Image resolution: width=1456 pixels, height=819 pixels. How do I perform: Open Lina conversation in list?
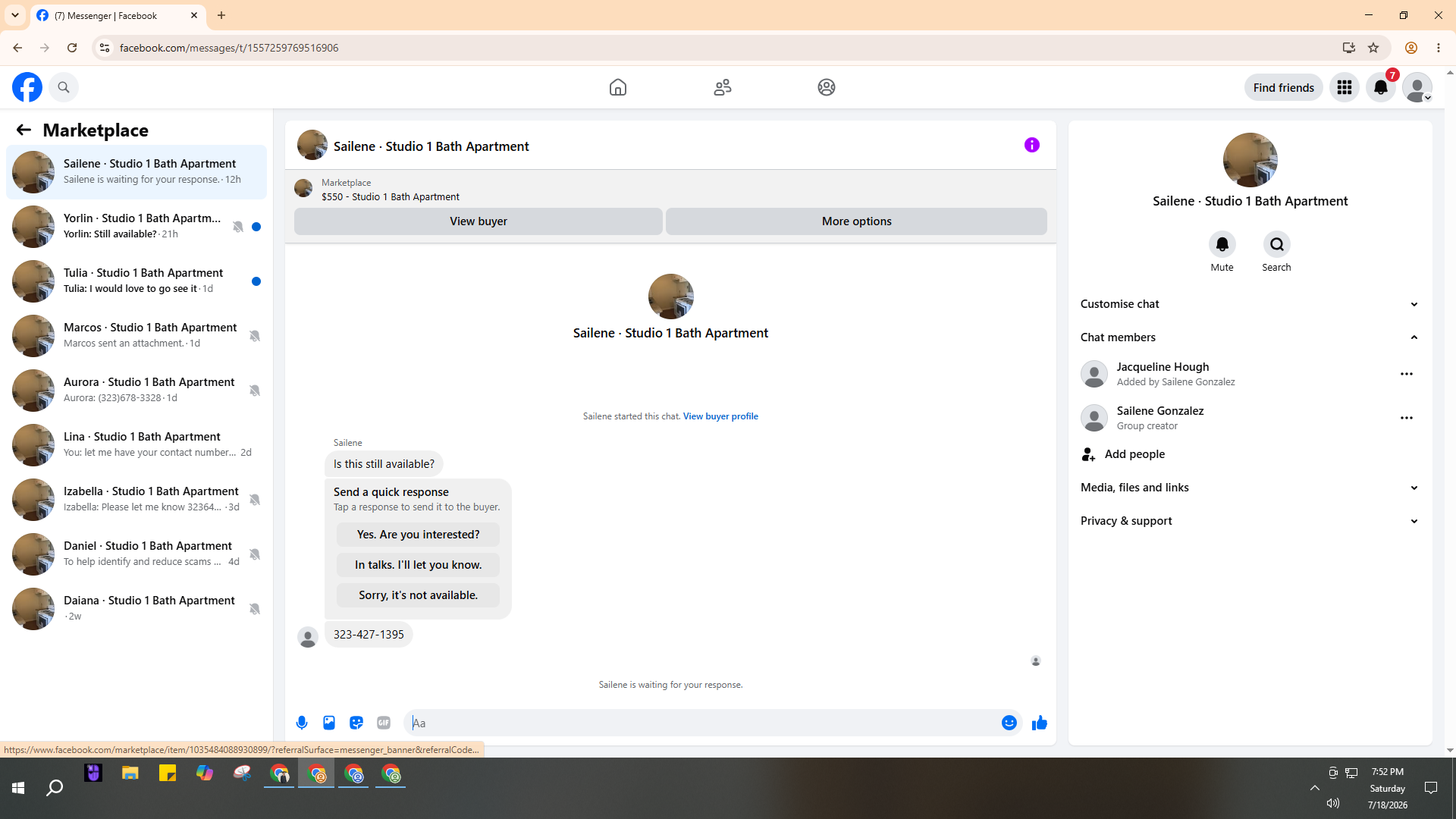pos(136,445)
